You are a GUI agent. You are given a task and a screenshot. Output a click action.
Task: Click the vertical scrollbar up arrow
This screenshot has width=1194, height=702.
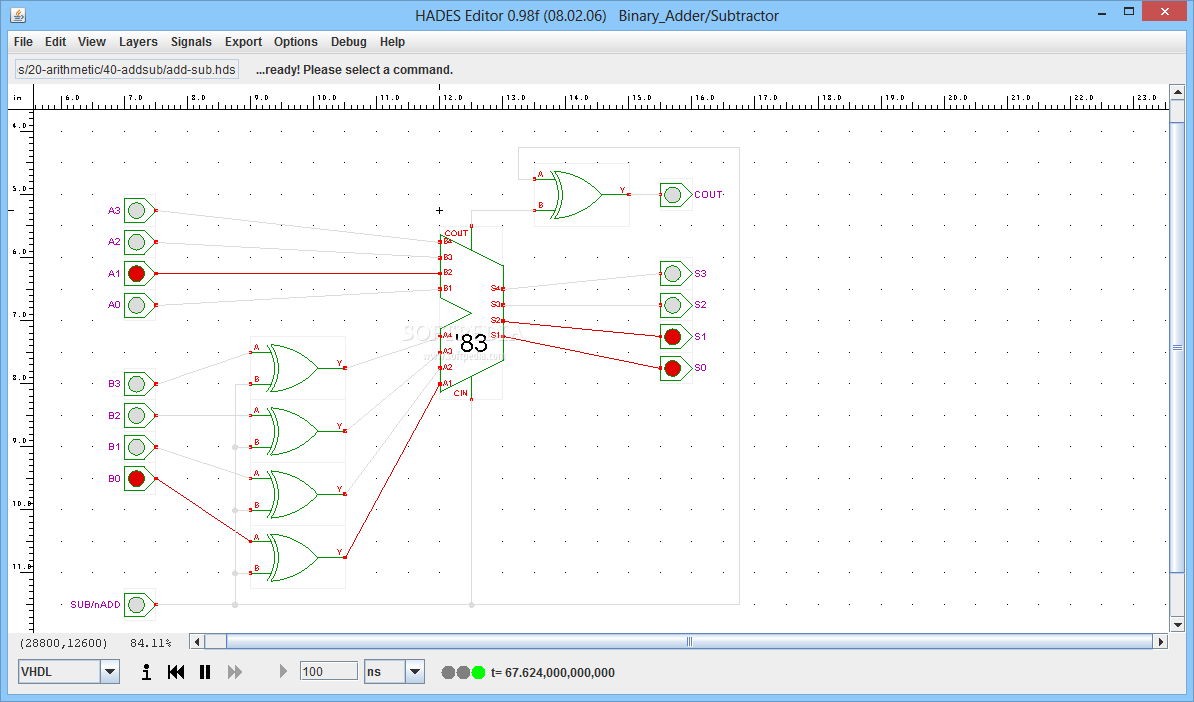[x=1177, y=92]
